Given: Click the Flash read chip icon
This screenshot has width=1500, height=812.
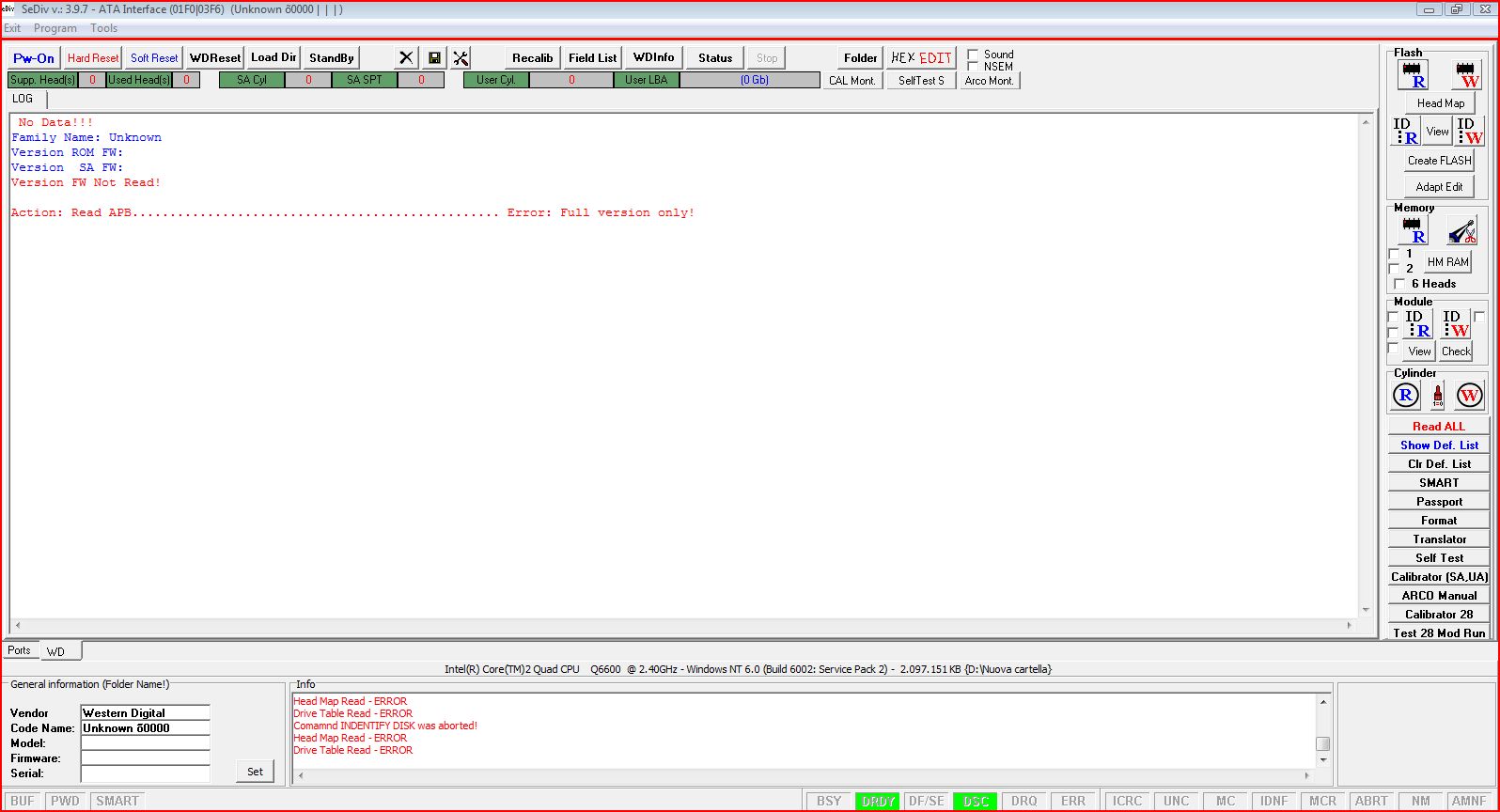Looking at the screenshot, I should click(x=1413, y=74).
